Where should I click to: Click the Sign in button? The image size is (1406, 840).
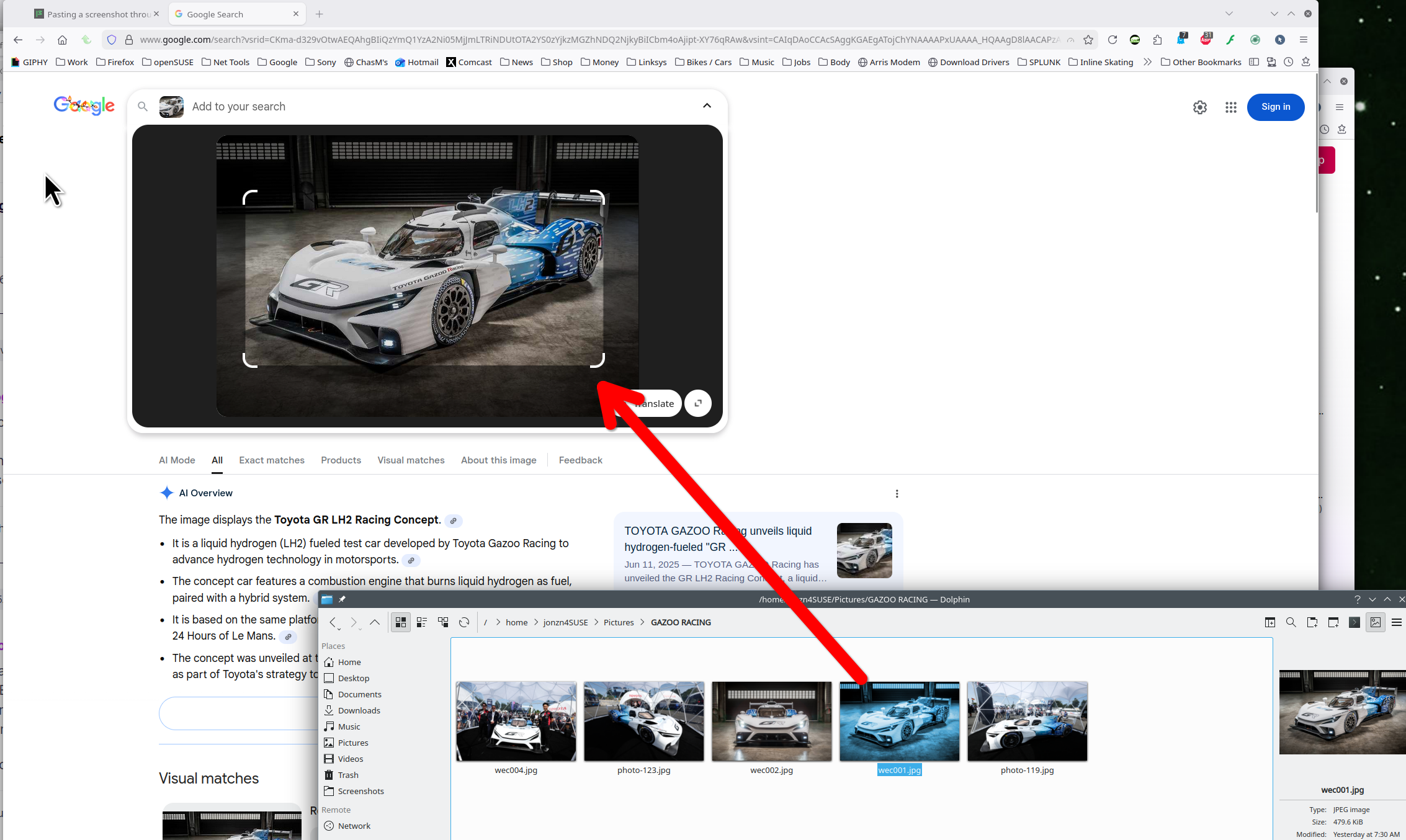[1276, 107]
